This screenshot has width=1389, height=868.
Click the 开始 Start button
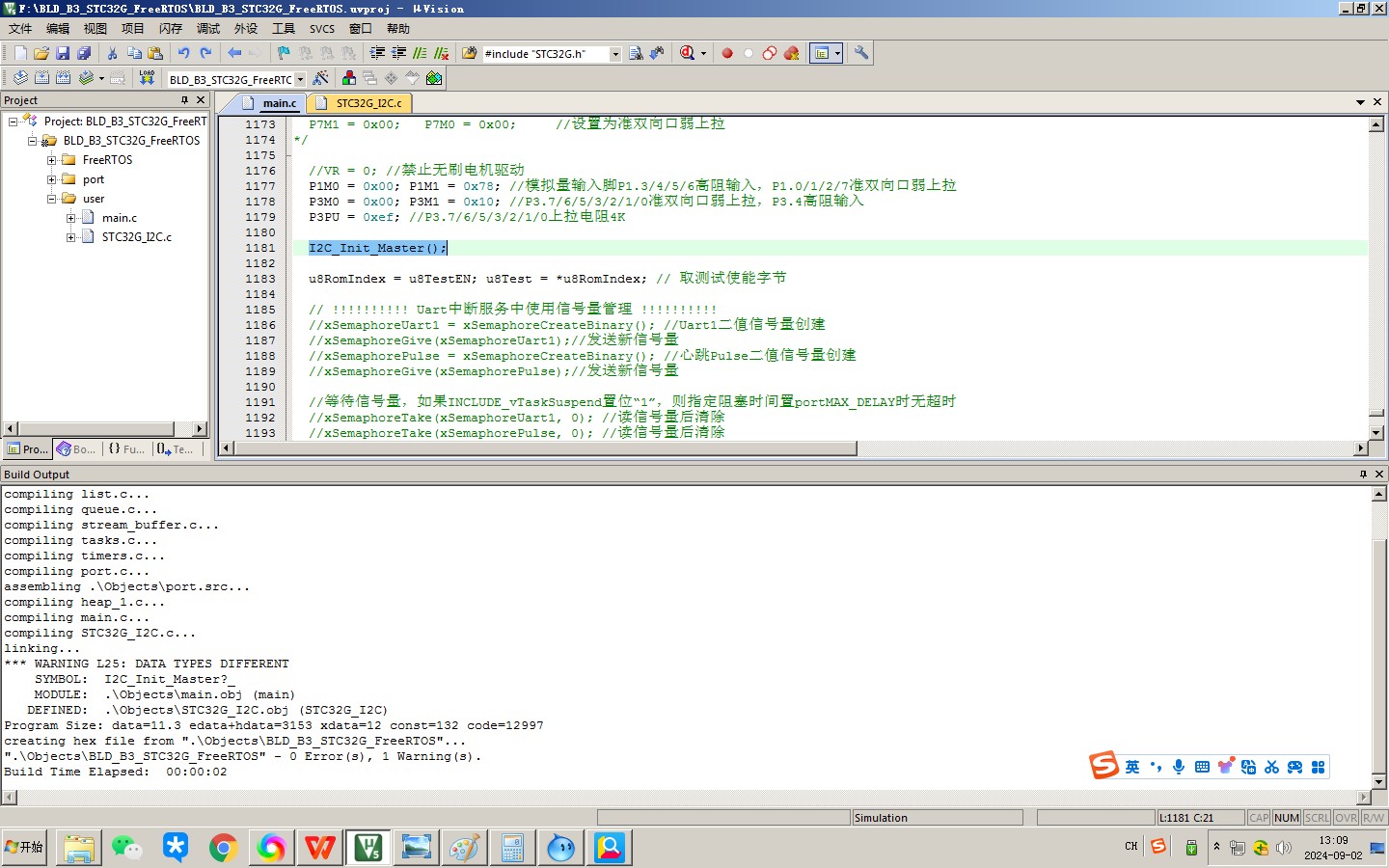(25, 848)
